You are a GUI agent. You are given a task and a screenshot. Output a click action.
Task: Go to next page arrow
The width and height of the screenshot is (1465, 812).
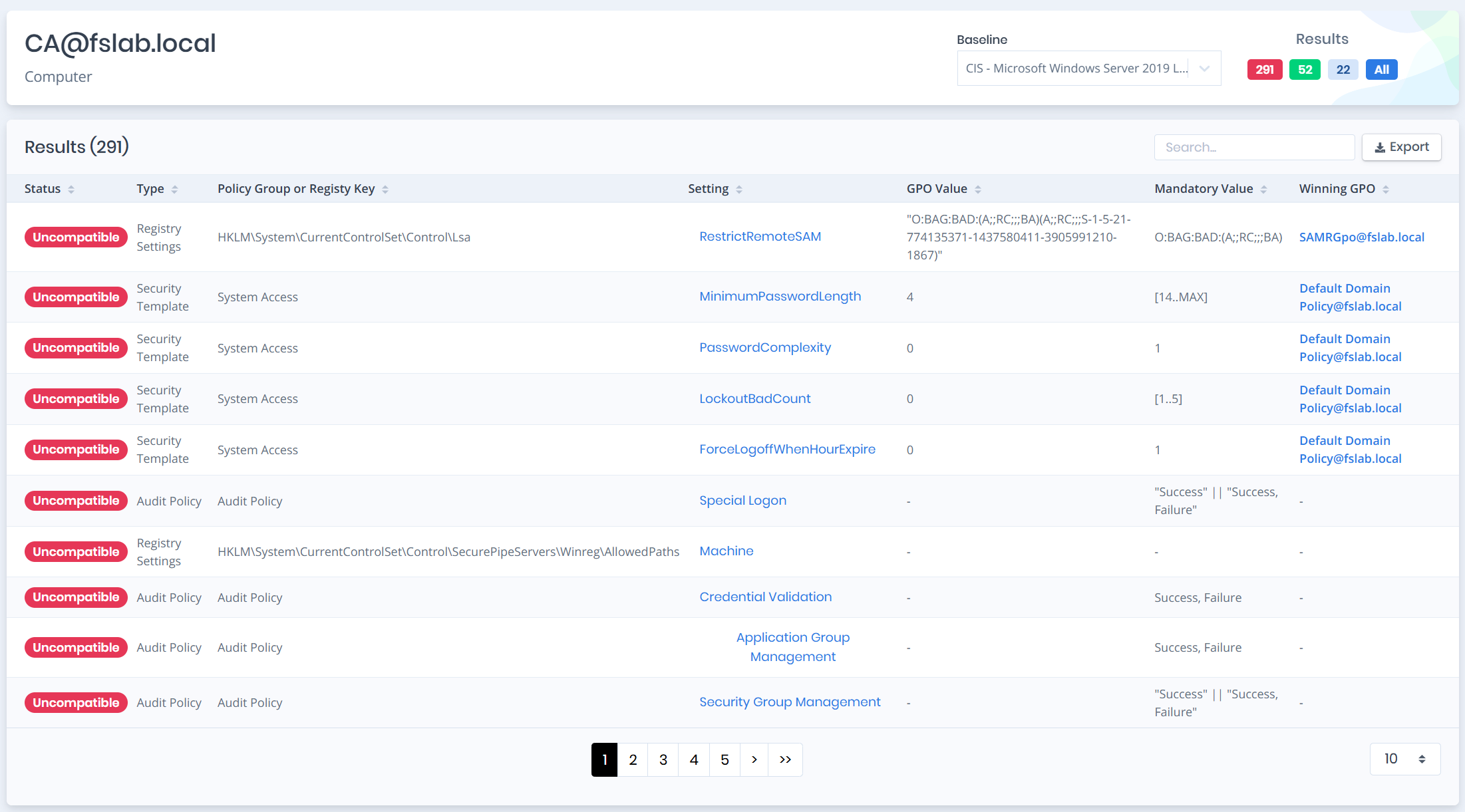point(754,759)
